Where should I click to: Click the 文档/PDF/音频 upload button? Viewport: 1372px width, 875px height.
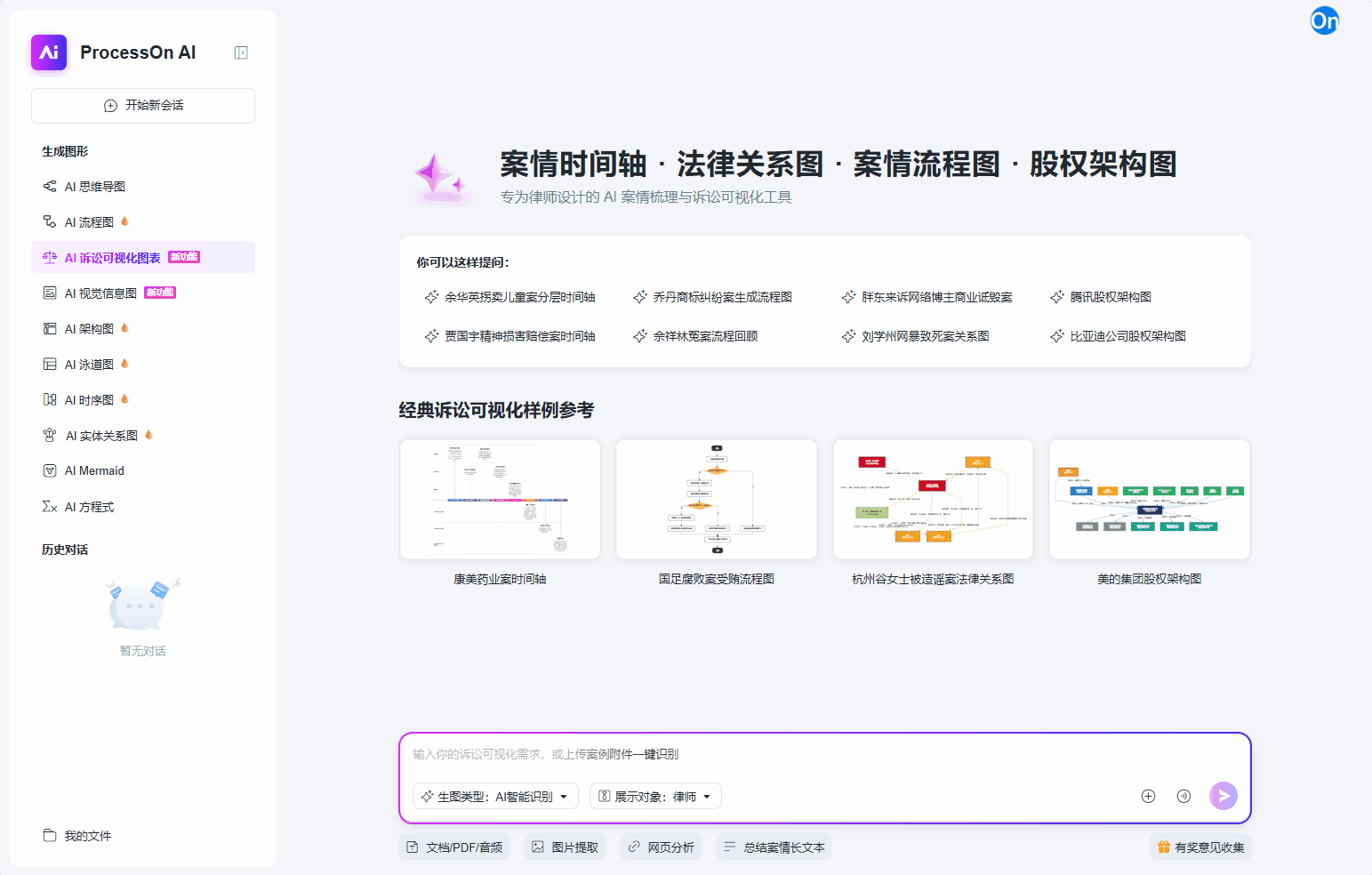[x=454, y=847]
